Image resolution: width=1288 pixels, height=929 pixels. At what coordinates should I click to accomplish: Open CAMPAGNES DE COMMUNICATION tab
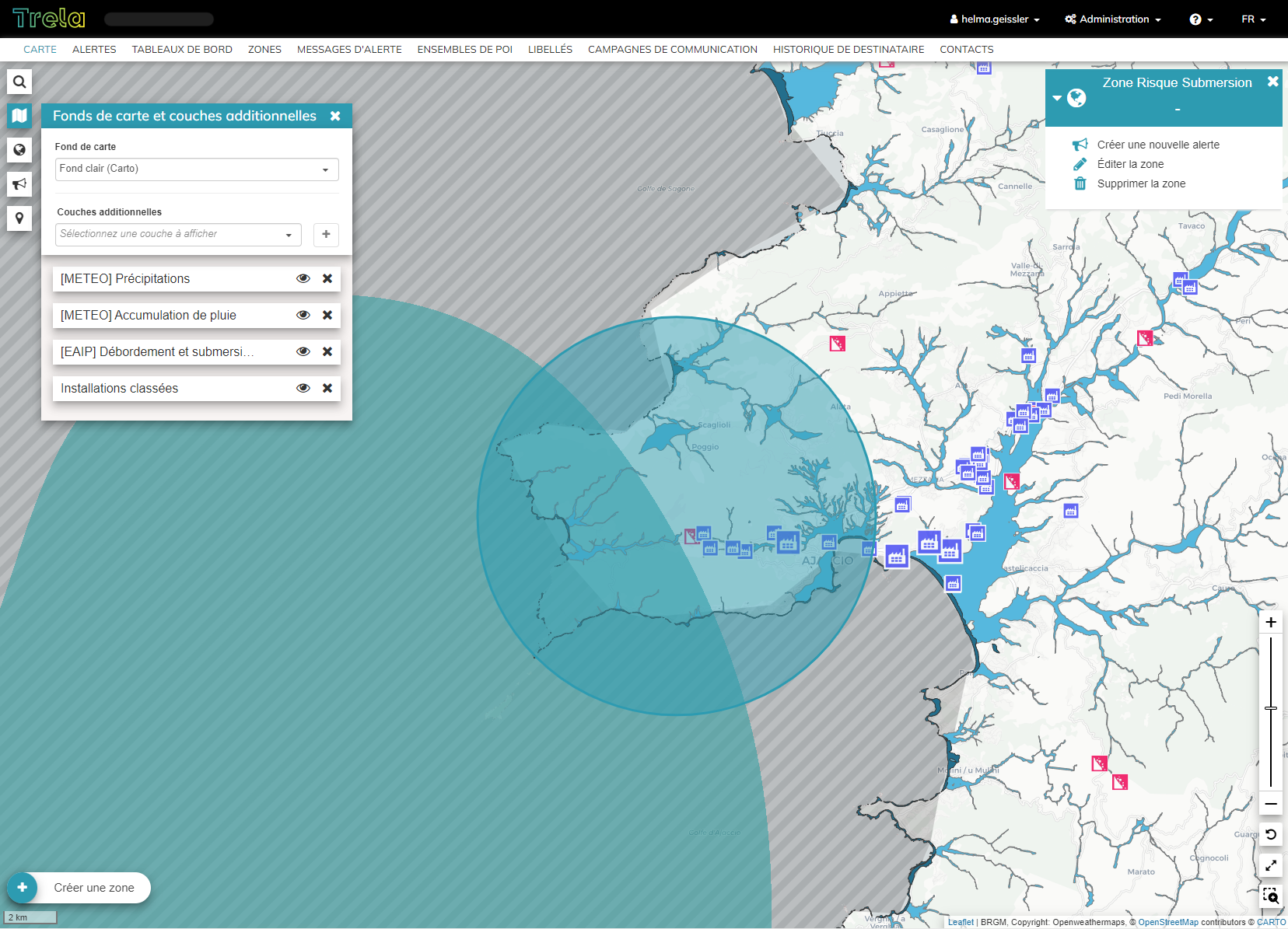click(672, 49)
